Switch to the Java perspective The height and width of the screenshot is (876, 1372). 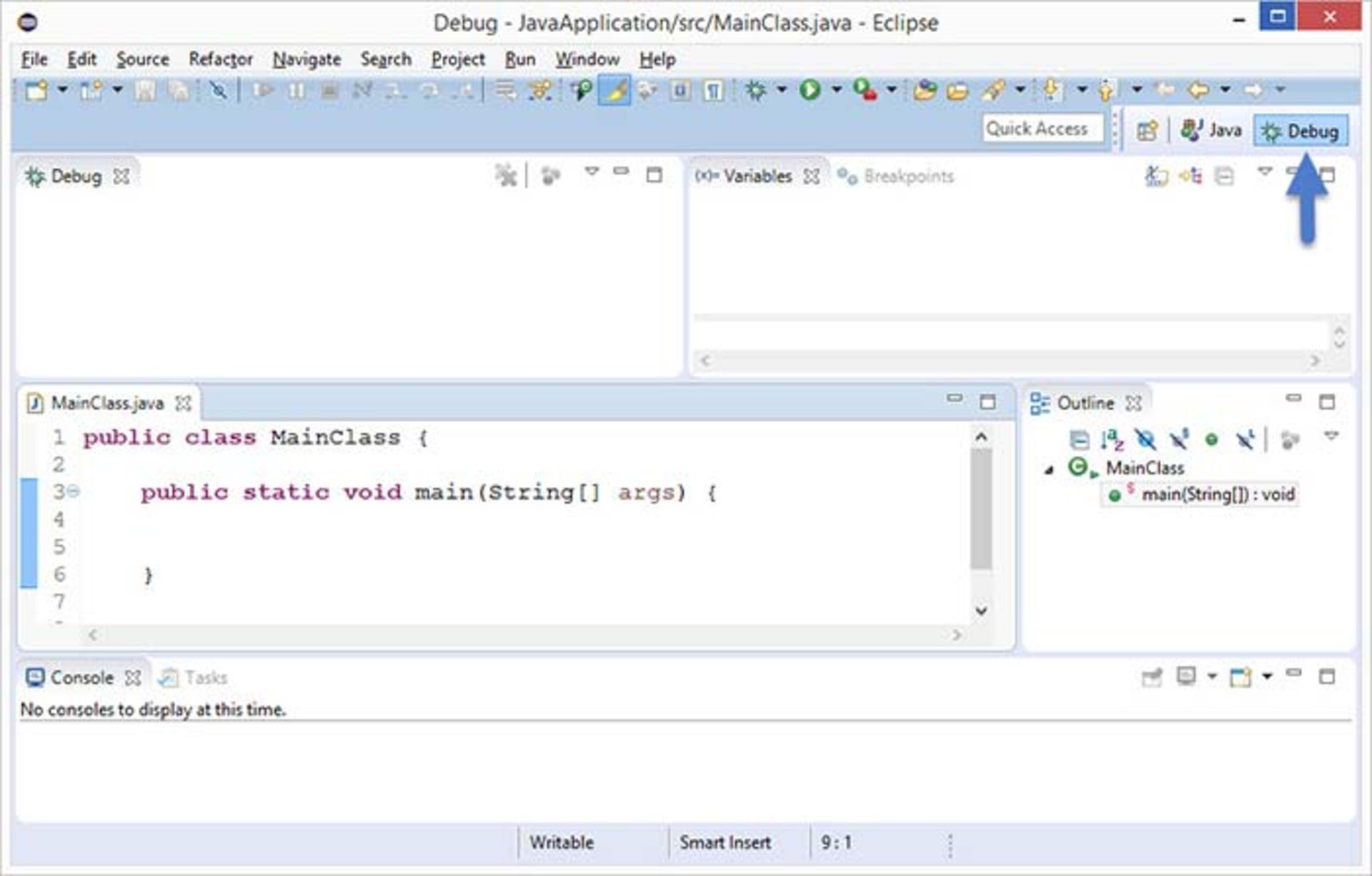1211,131
